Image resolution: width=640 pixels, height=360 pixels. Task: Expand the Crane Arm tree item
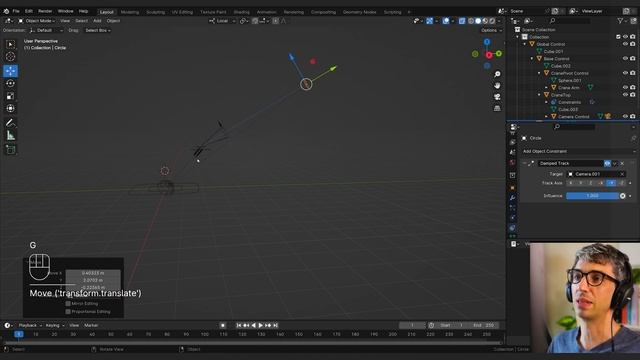547,87
